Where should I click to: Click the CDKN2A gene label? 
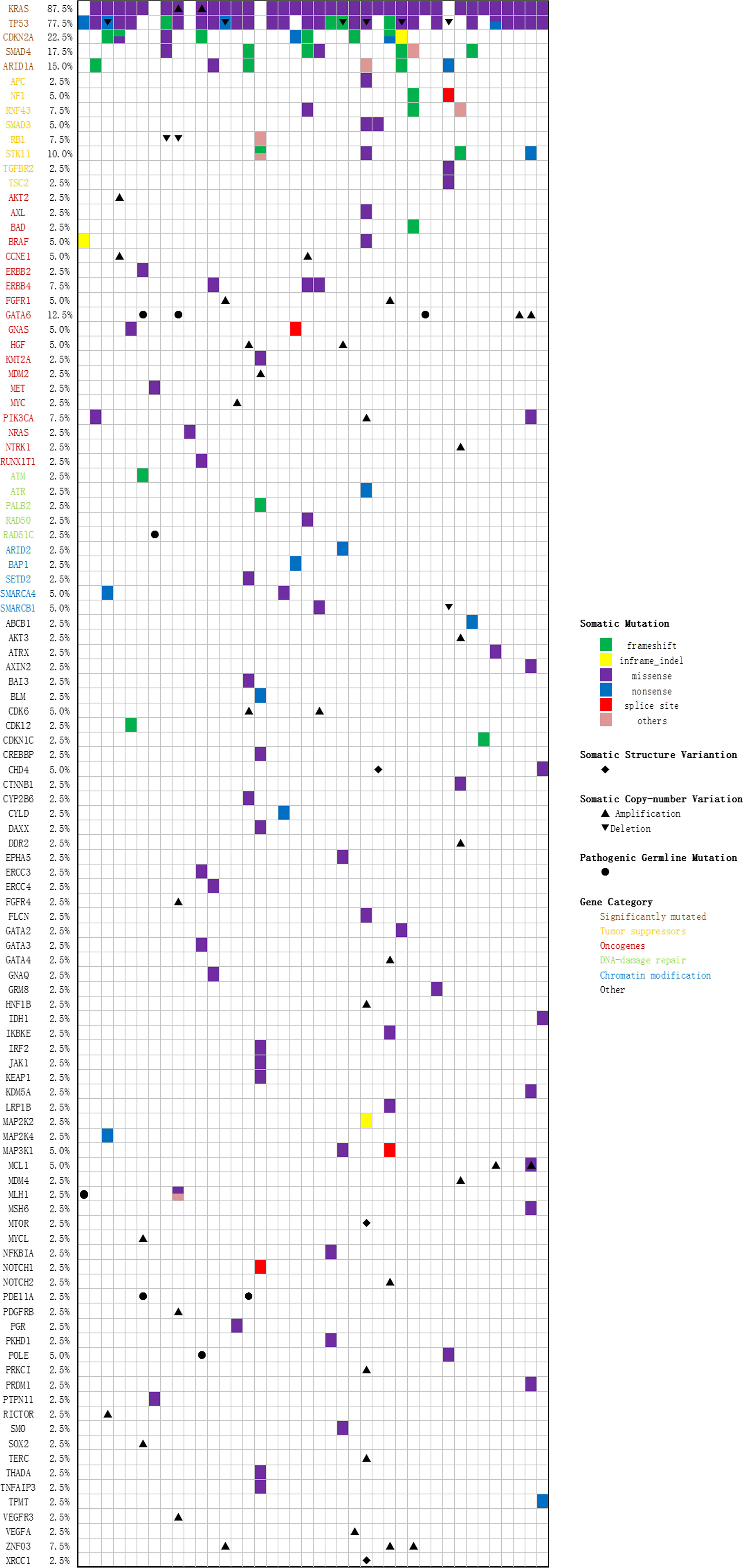tap(18, 37)
